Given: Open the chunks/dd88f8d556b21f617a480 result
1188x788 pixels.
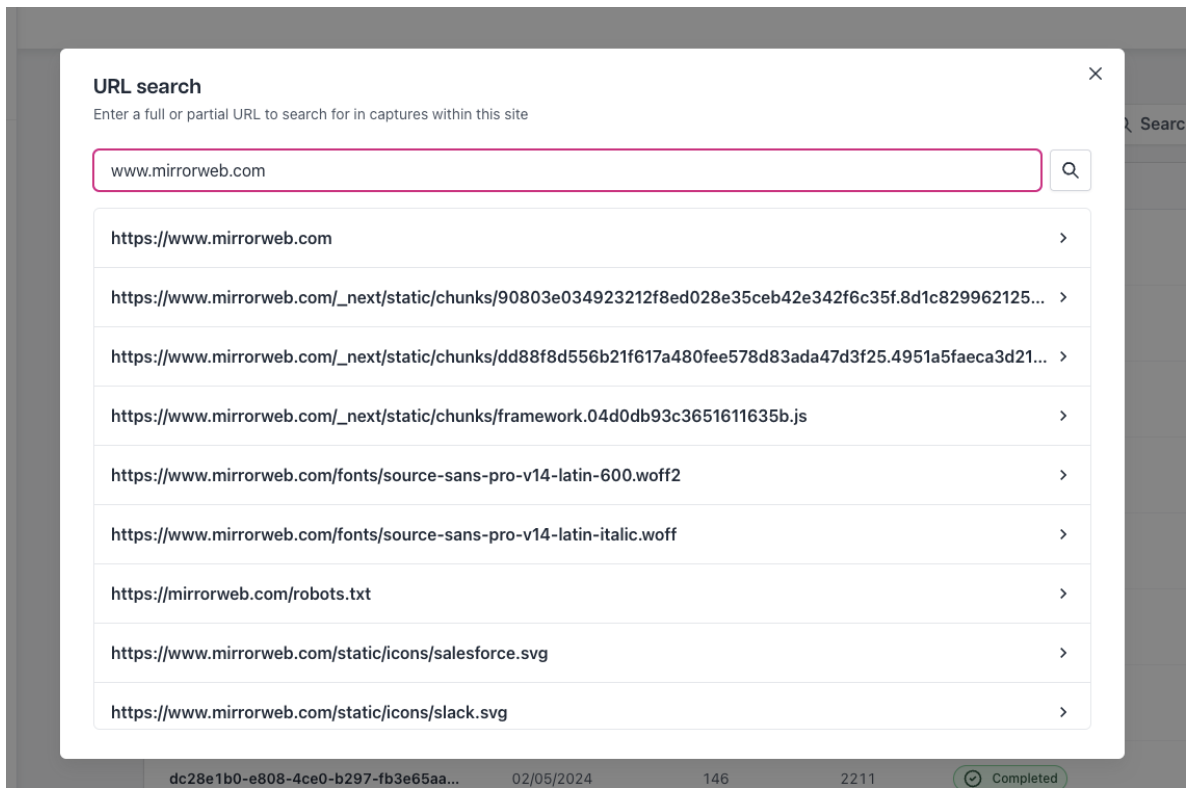Looking at the screenshot, I should 592,356.
